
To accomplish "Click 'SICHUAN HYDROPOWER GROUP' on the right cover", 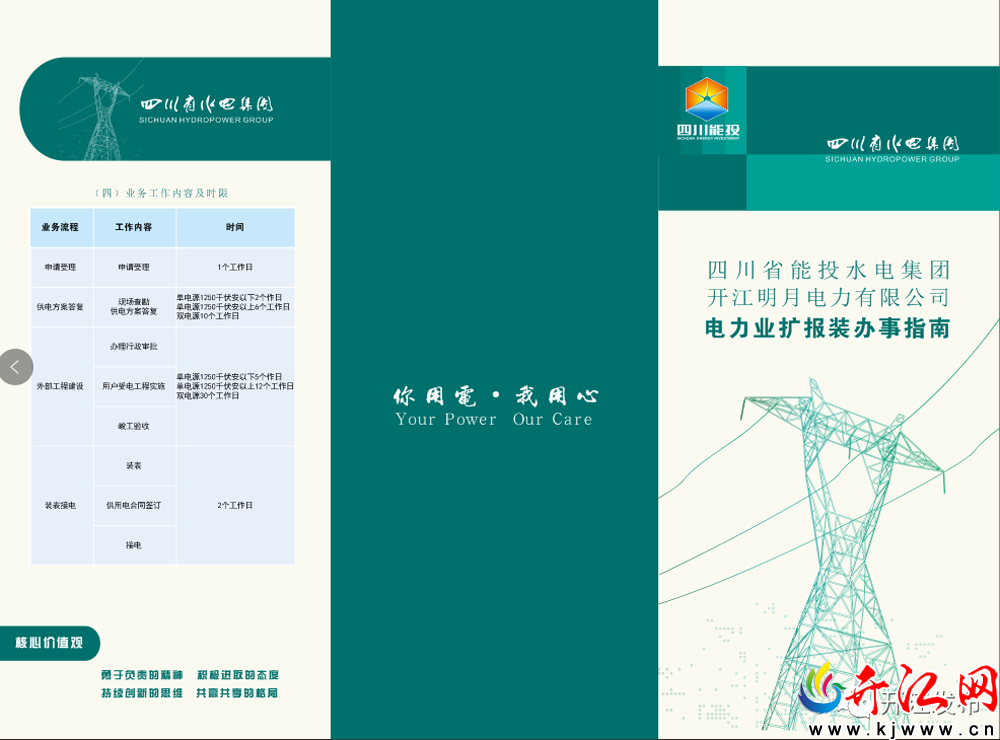I will tap(892, 159).
